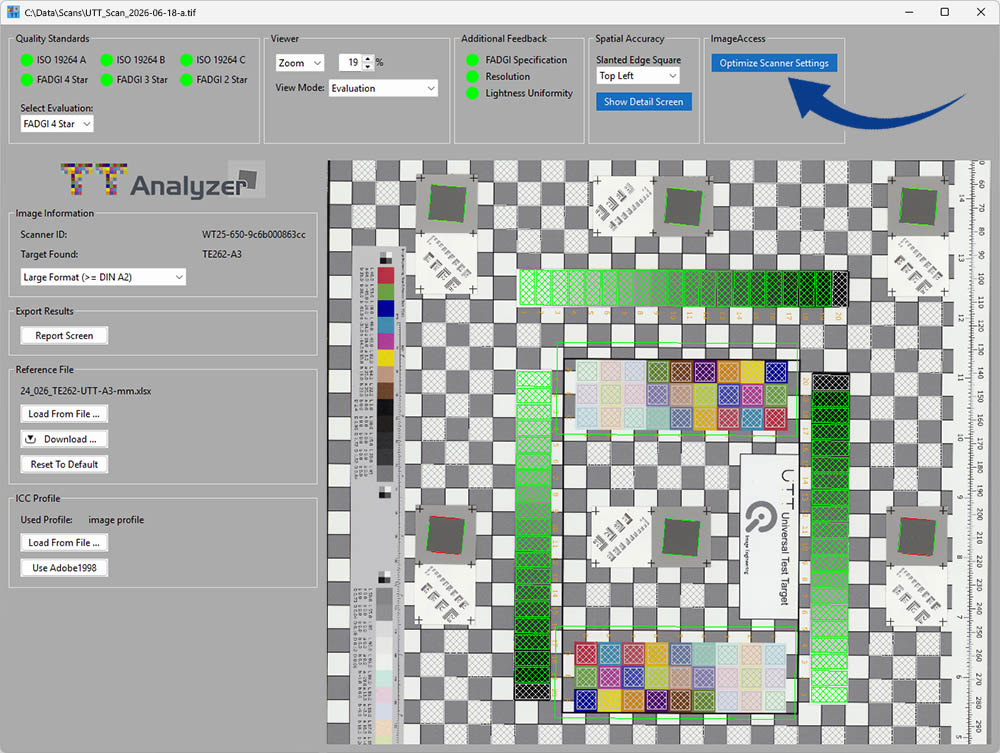
Task: Click the green ISO 19264 A status indicator
Action: (27, 60)
